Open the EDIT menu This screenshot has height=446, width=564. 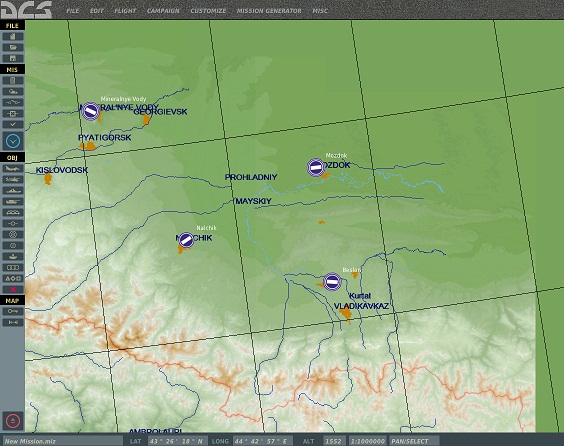[x=96, y=11]
